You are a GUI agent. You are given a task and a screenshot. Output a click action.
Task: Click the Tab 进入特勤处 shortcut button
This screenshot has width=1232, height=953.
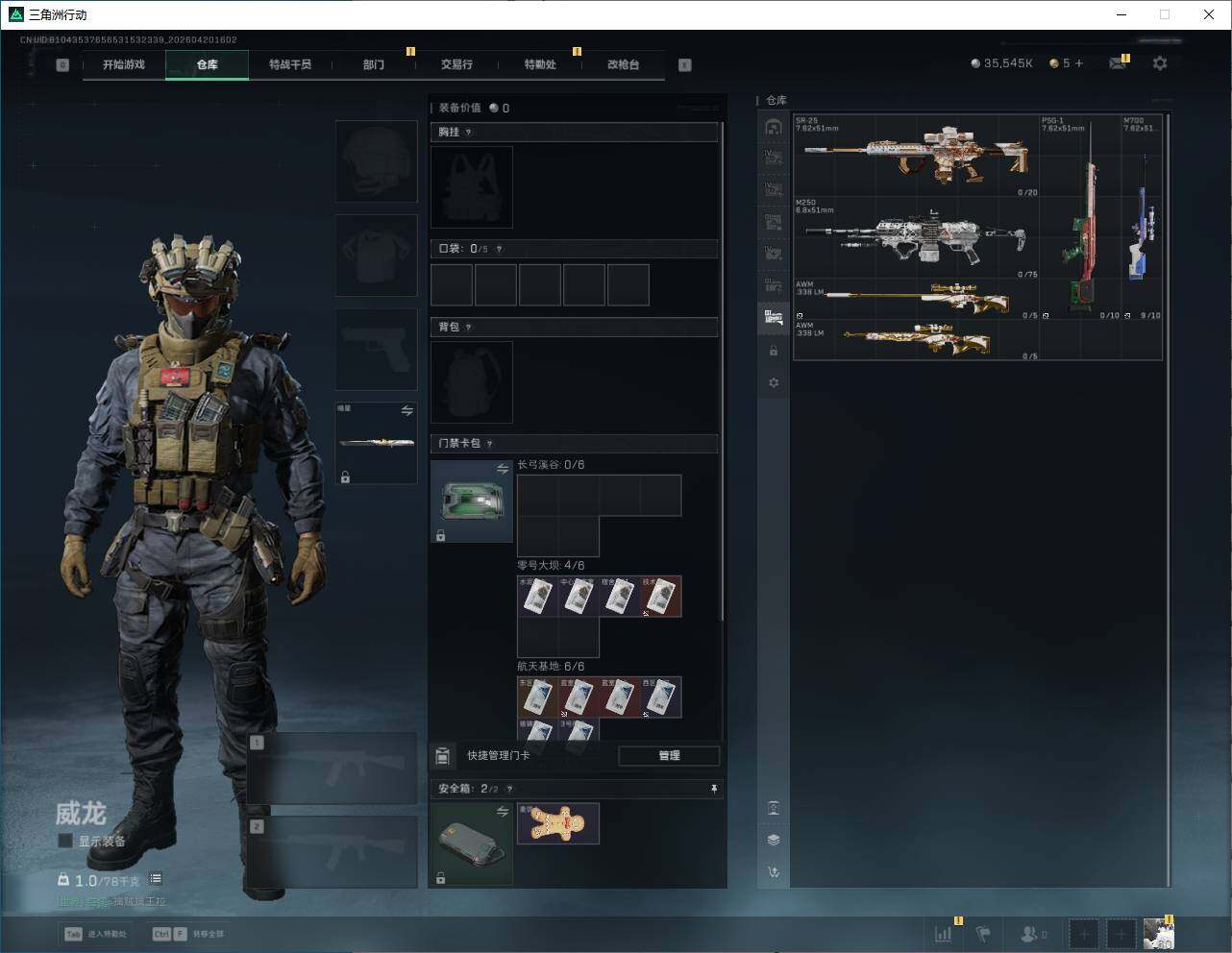point(95,934)
